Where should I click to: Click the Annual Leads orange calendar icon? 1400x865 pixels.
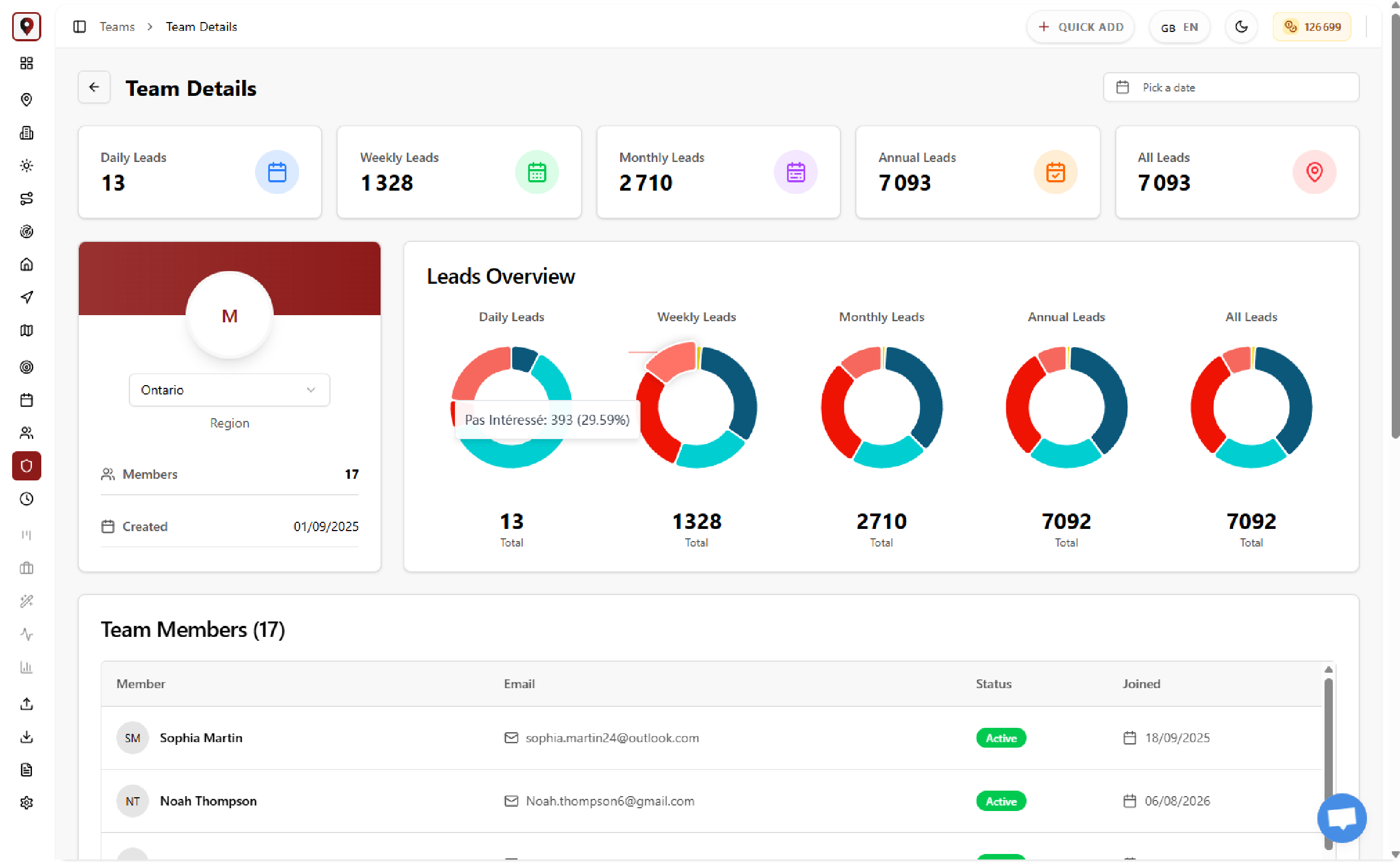tap(1055, 172)
